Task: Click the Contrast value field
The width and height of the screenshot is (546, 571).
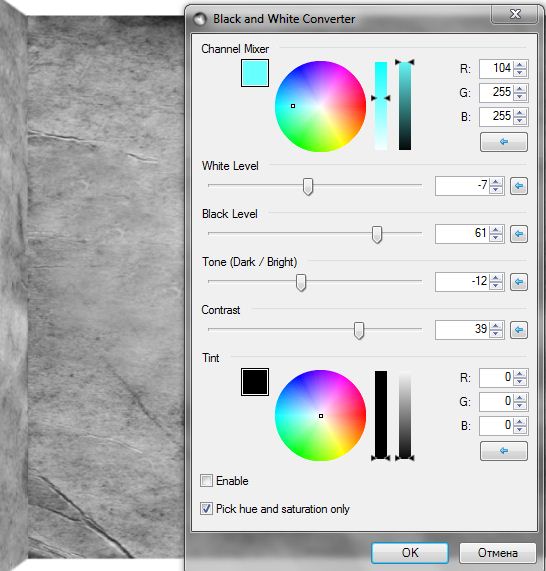Action: point(462,330)
